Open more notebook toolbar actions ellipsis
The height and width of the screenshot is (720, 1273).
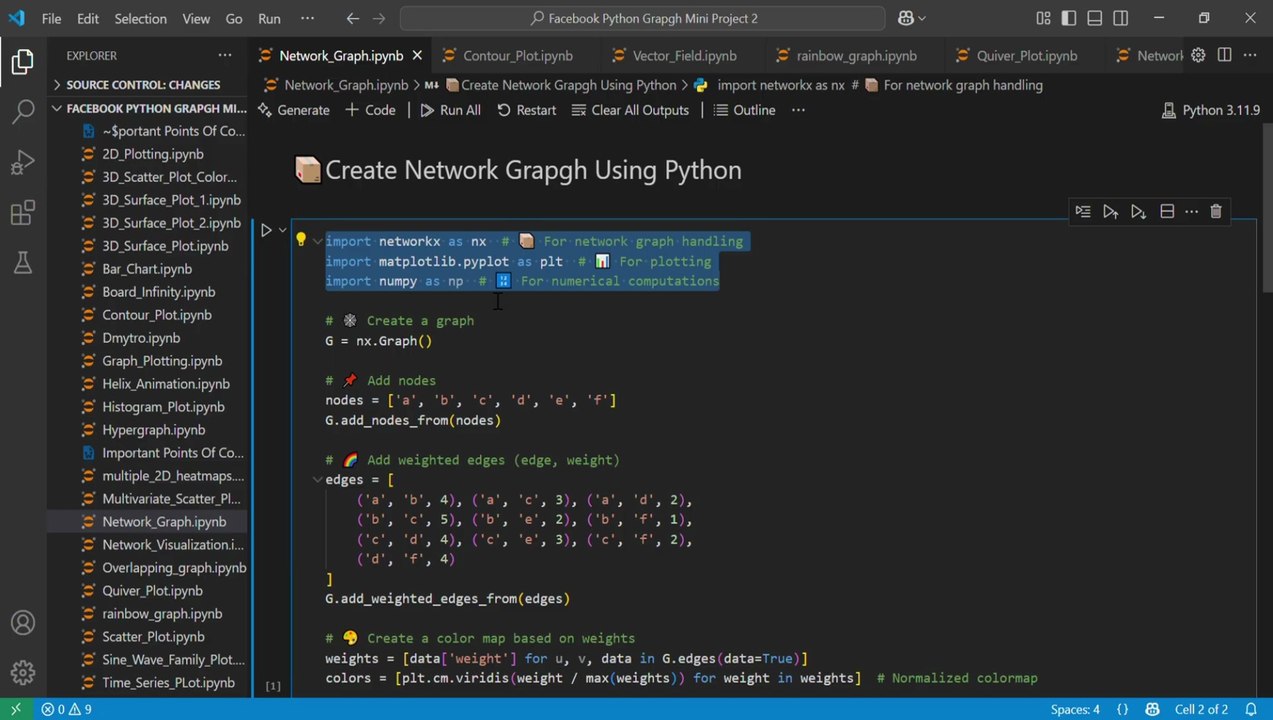pyautogui.click(x=798, y=110)
